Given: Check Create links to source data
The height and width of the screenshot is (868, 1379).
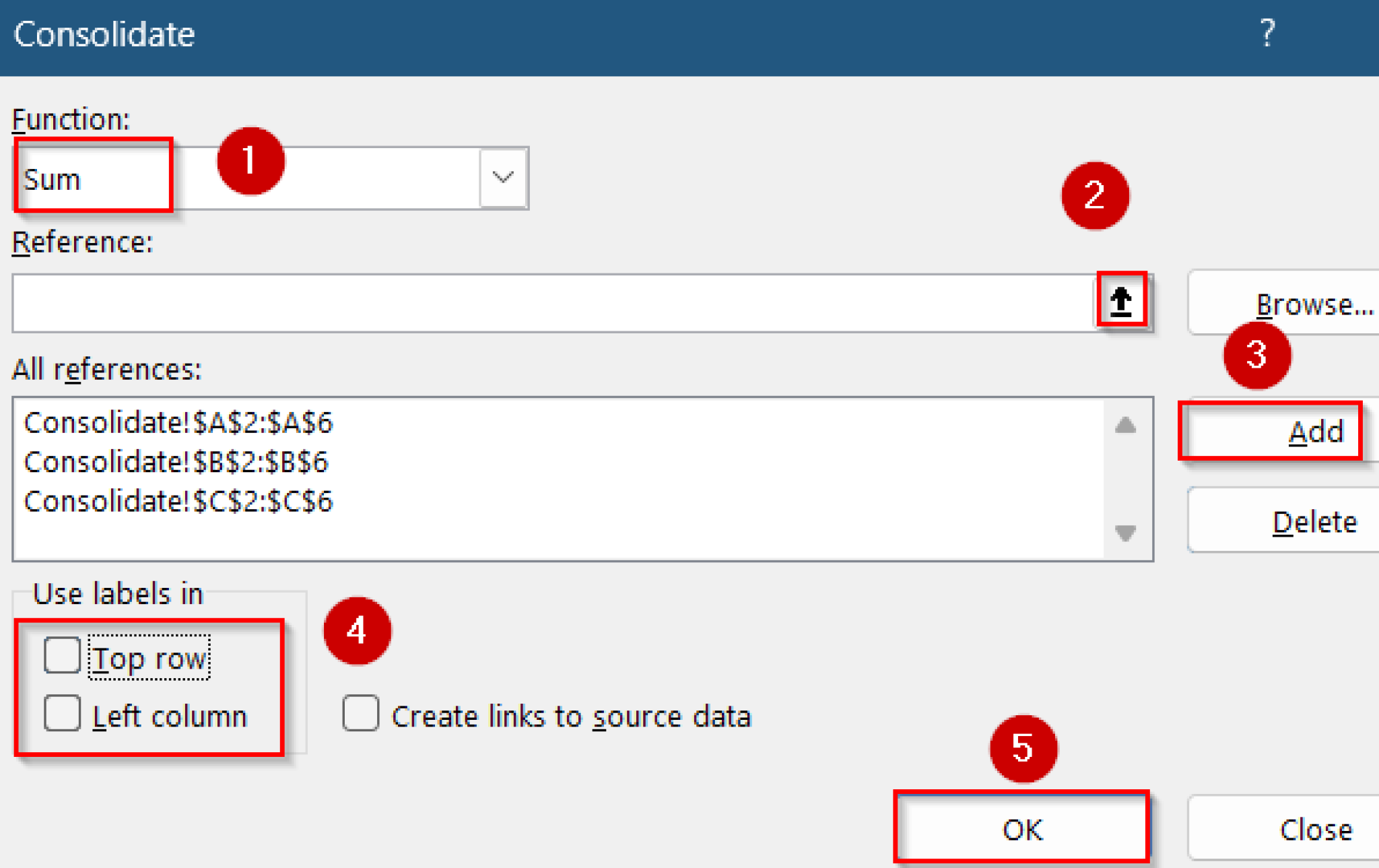Looking at the screenshot, I should 361,714.
